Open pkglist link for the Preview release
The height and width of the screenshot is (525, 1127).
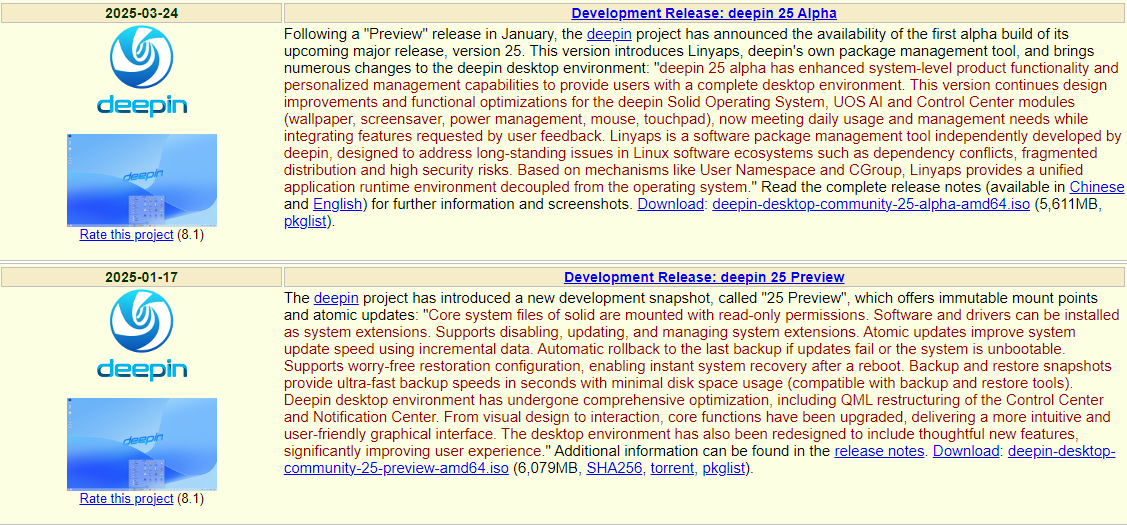724,469
